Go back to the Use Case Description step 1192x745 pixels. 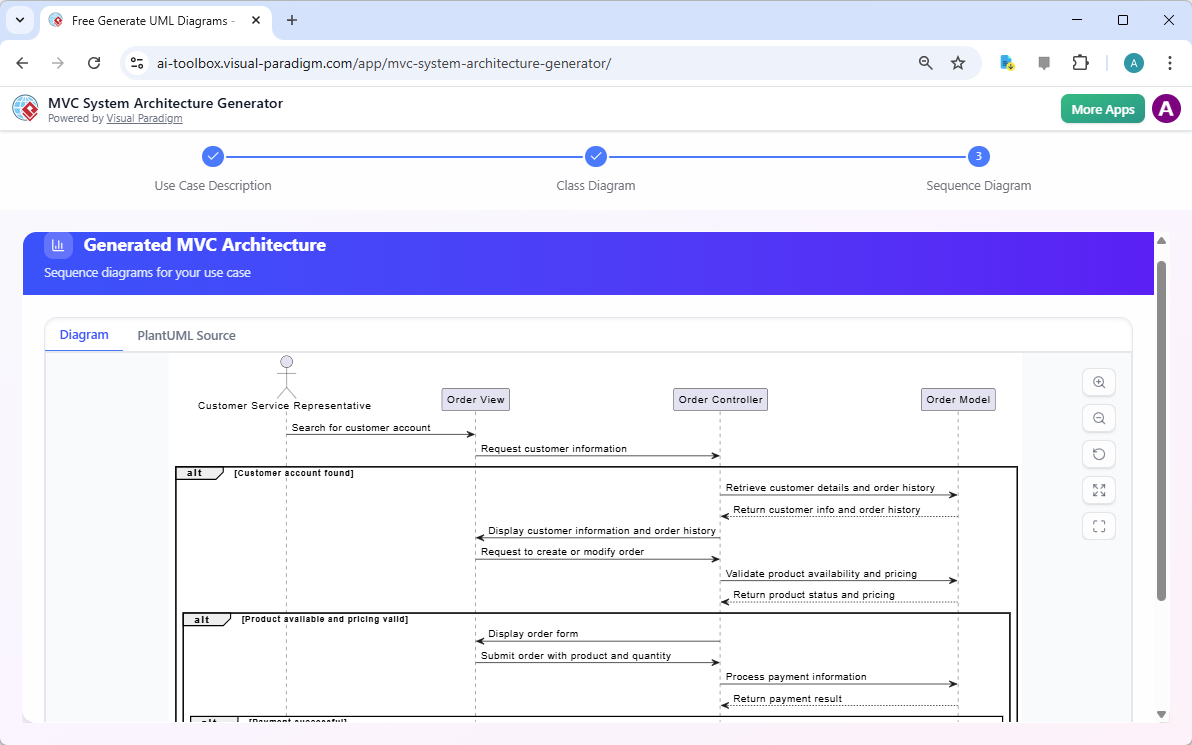[x=213, y=156]
